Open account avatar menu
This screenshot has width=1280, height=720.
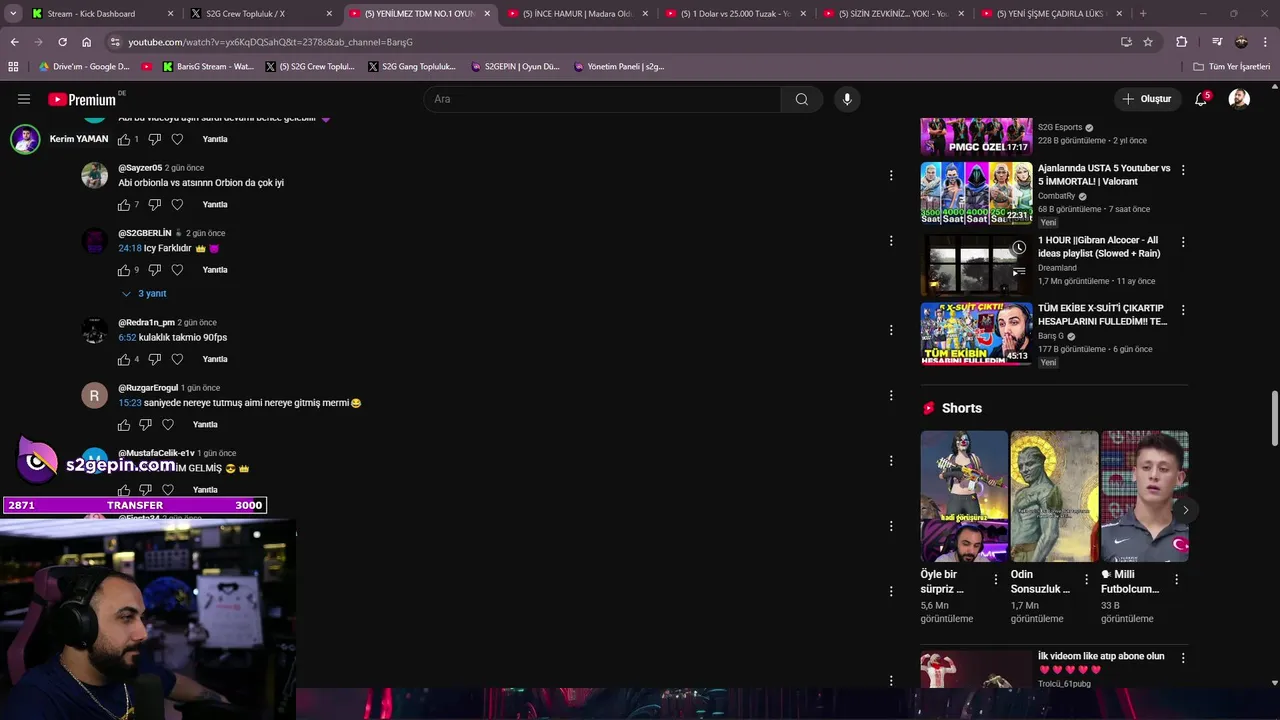pyautogui.click(x=1239, y=99)
